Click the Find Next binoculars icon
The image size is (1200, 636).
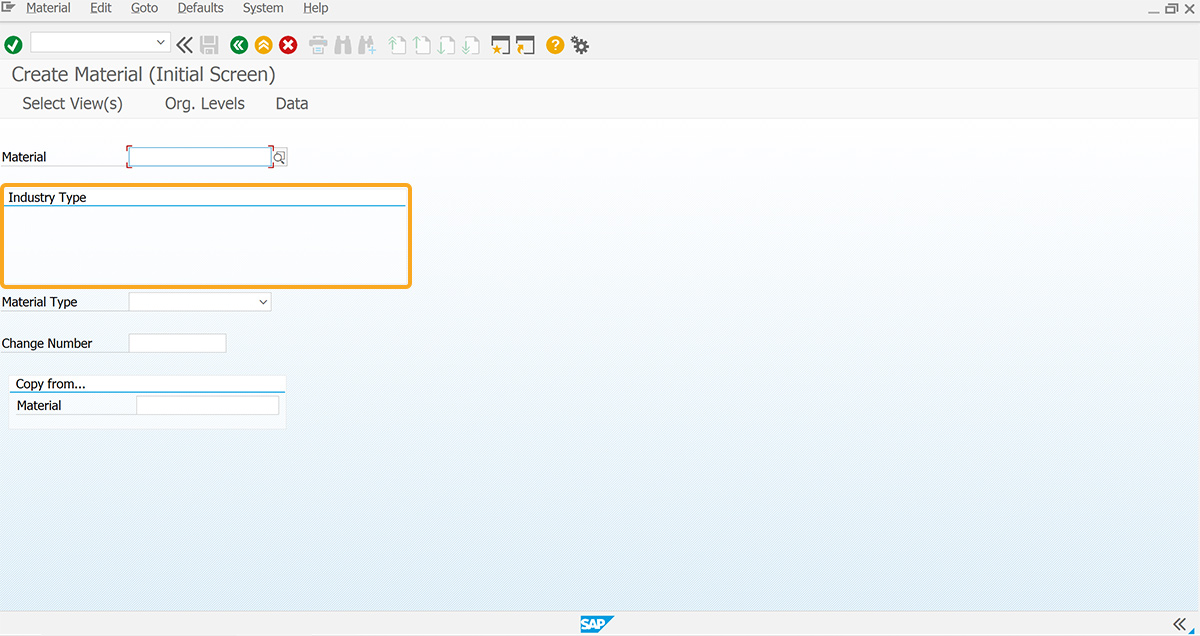[x=366, y=45]
